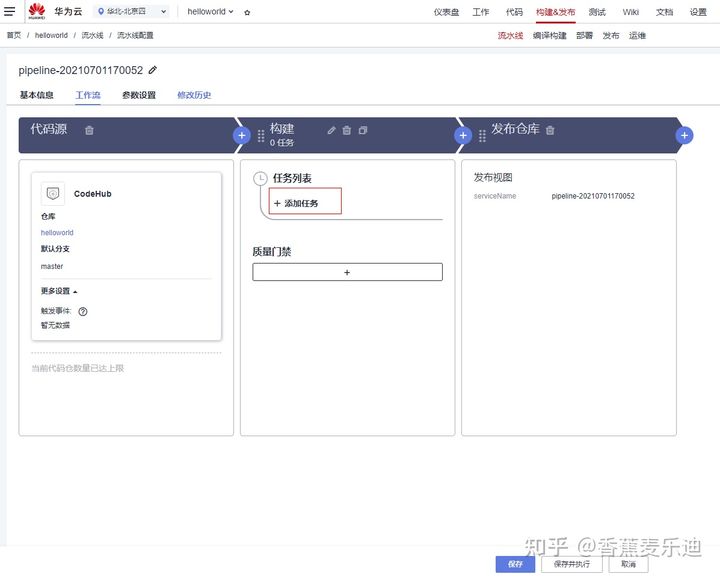The image size is (720, 577).
Task: Click the 保存 button
Action: 515,564
